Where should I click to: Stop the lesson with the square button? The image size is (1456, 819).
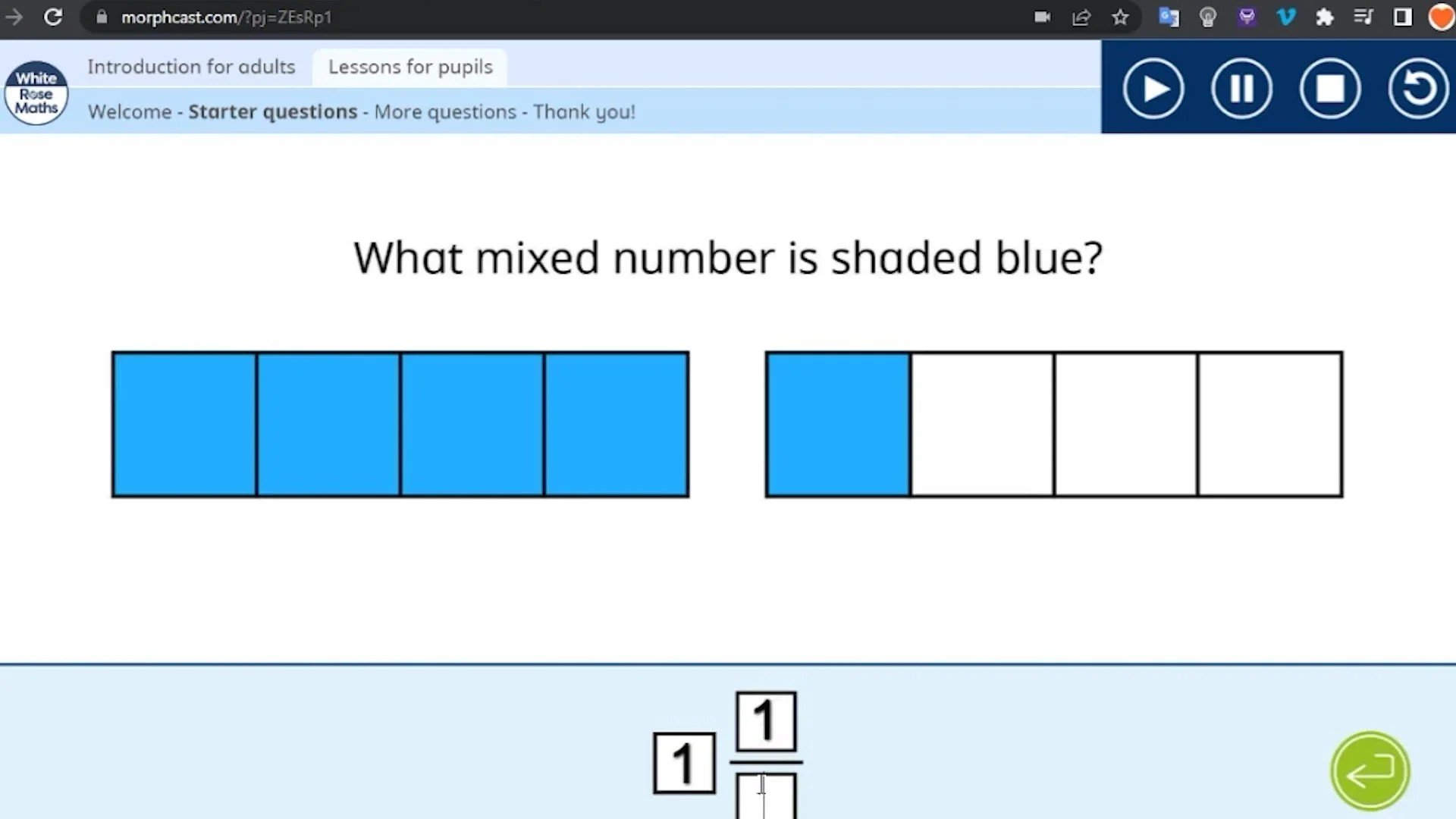tap(1330, 88)
